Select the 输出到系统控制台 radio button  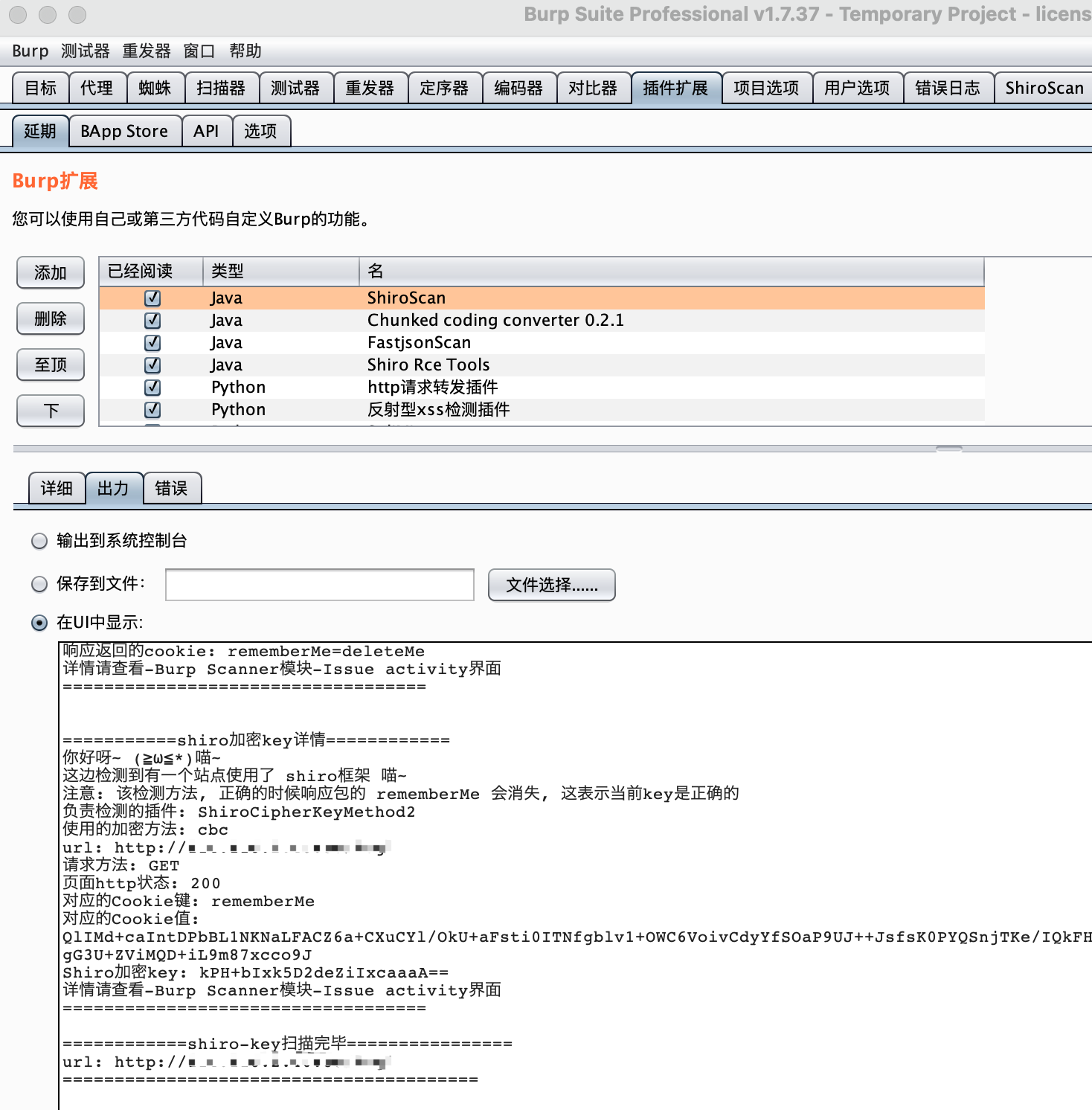click(39, 541)
